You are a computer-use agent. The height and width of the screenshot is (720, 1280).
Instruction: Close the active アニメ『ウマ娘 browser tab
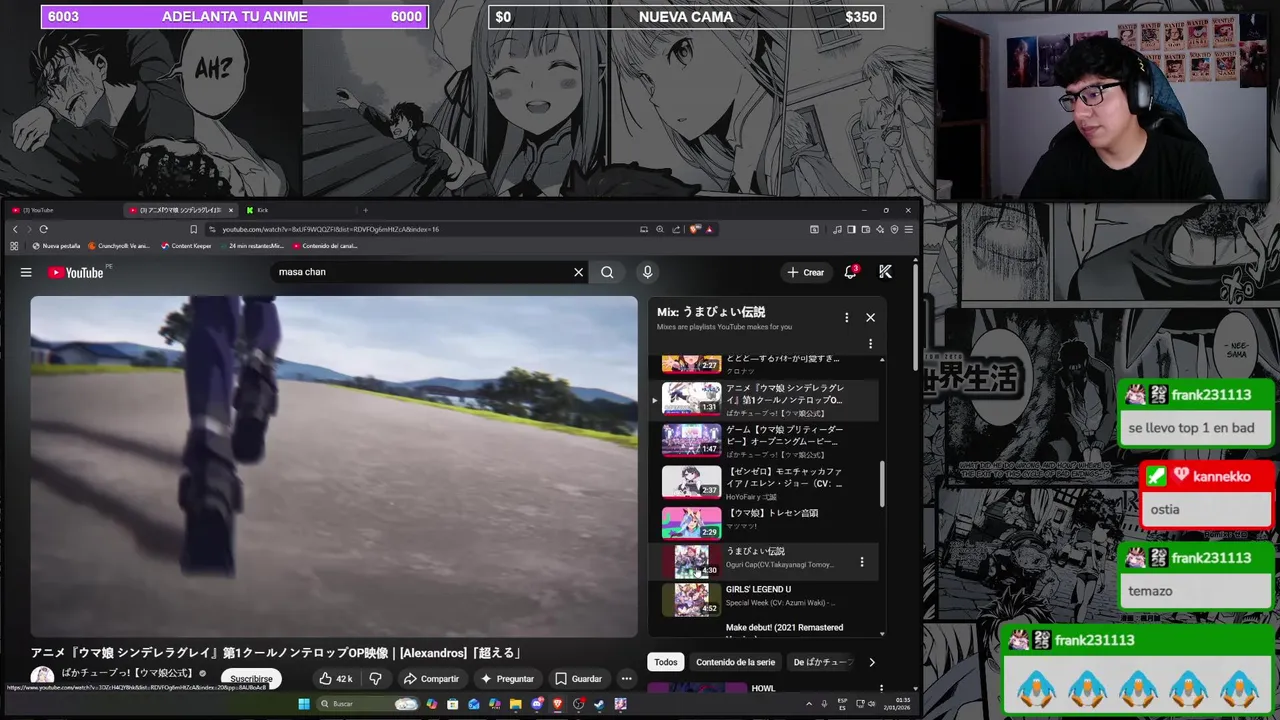[230, 210]
